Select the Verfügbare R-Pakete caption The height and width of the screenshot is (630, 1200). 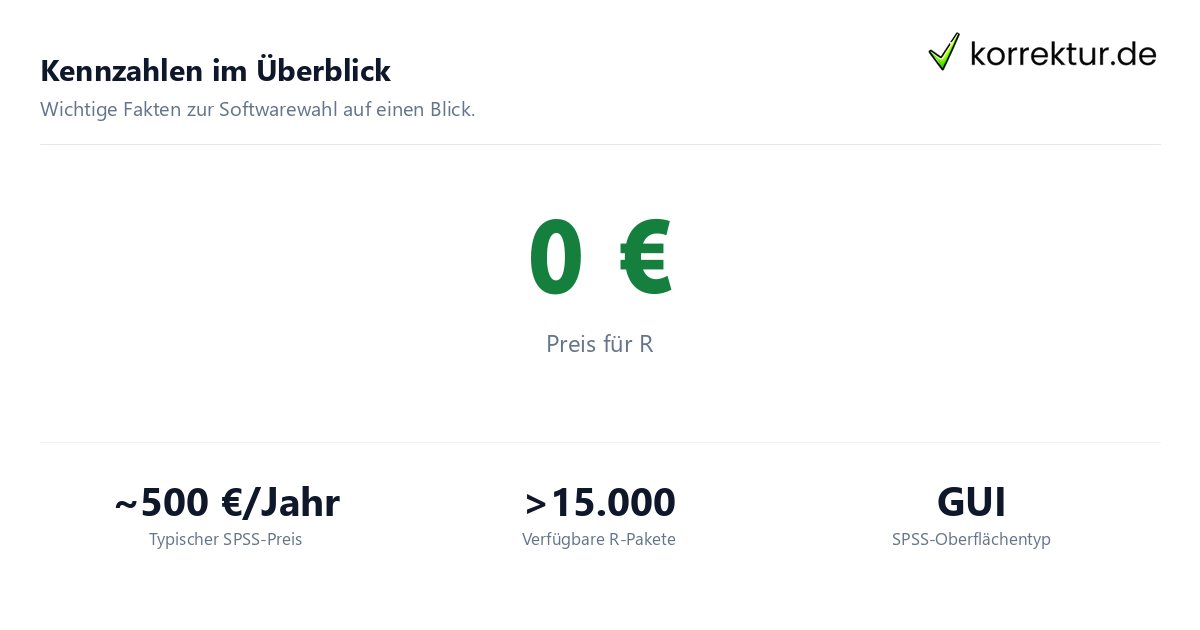tap(599, 539)
